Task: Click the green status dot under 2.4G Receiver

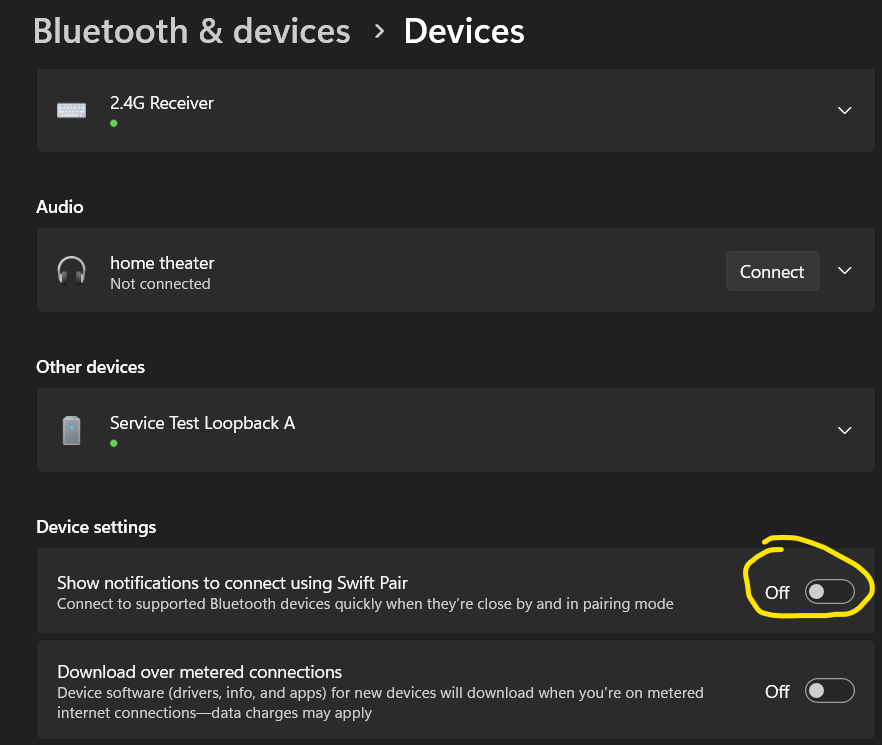Action: tap(114, 123)
